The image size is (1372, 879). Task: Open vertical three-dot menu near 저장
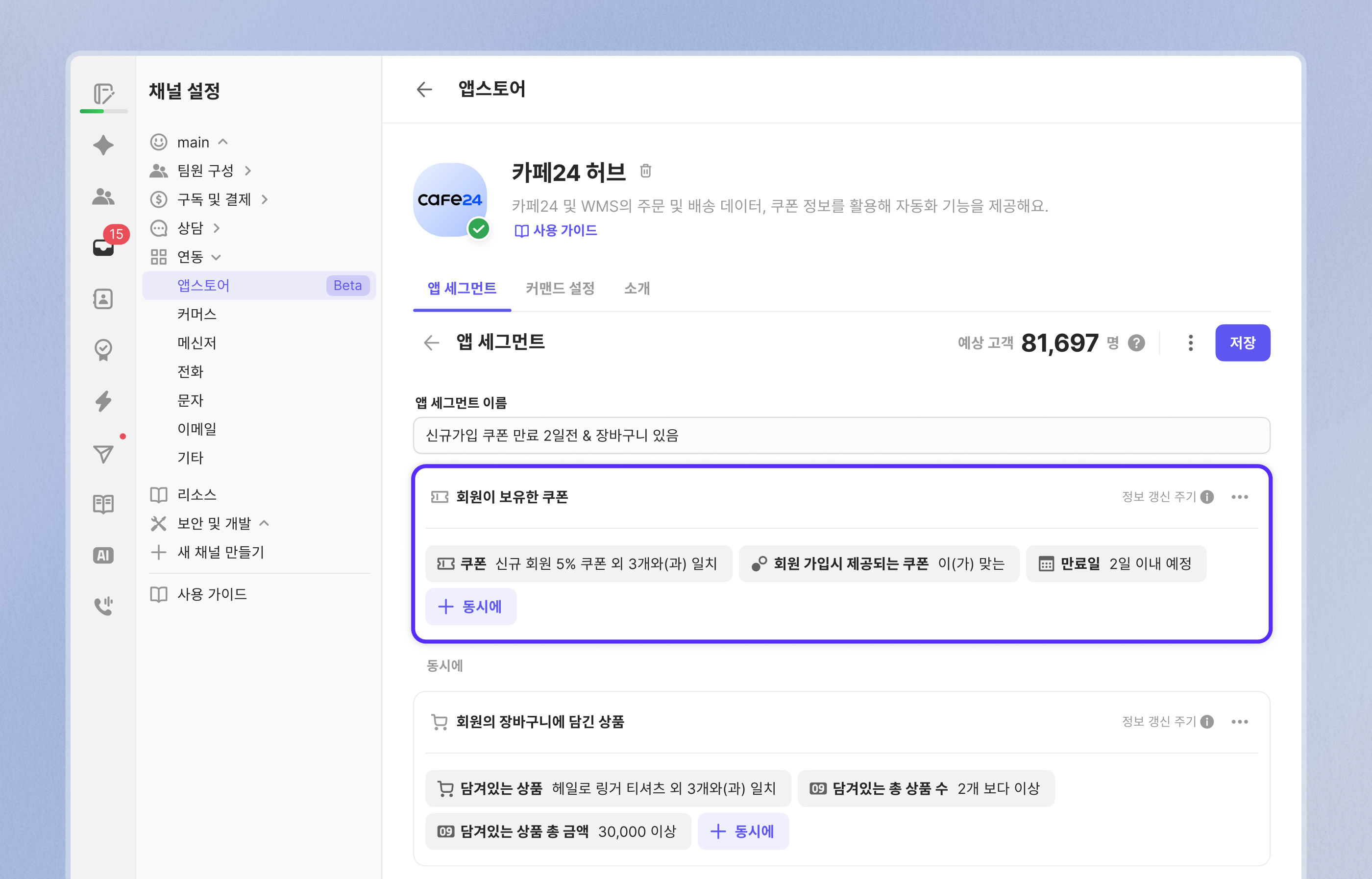(x=1191, y=343)
